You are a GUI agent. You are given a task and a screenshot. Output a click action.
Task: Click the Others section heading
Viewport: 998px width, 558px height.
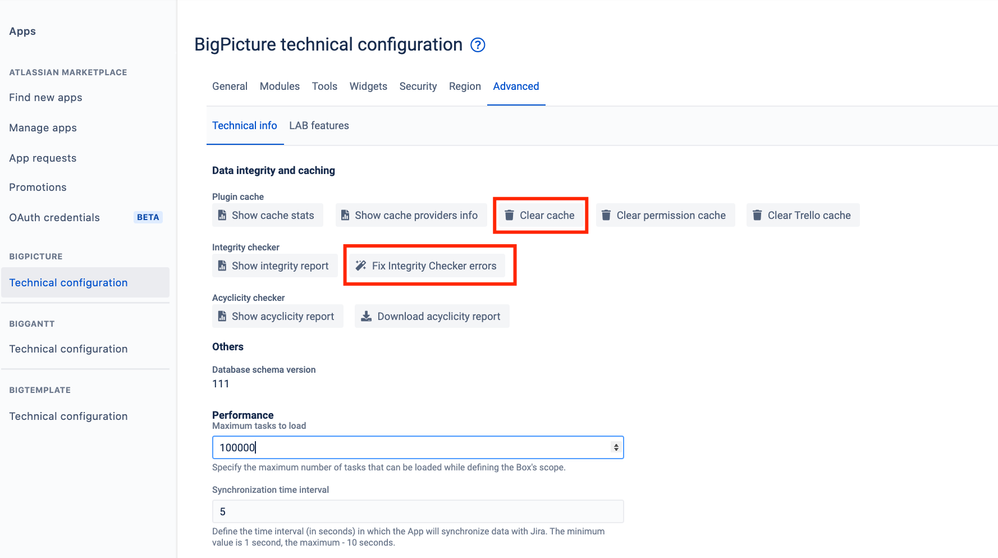(228, 347)
